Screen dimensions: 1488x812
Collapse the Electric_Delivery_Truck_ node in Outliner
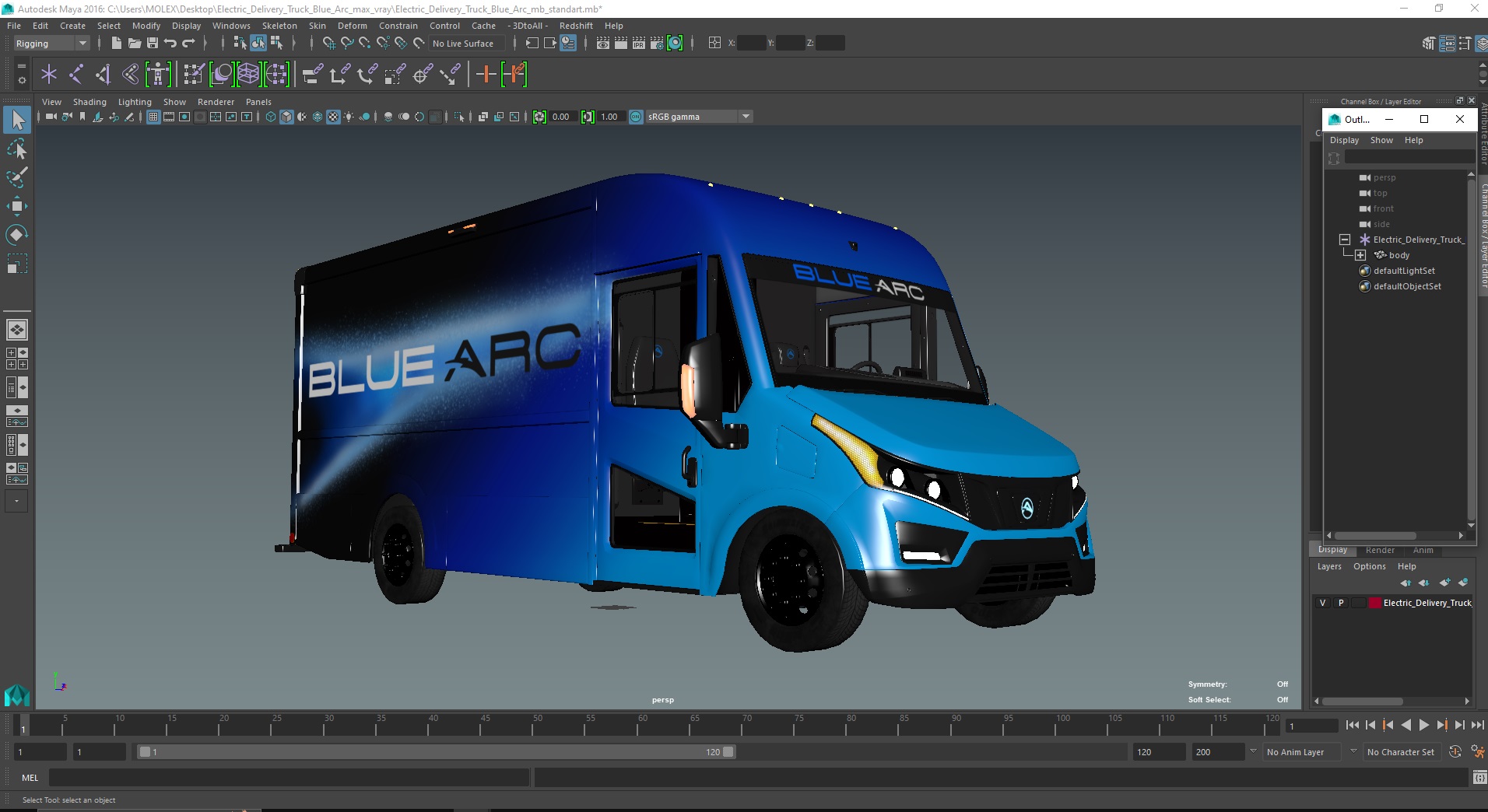(x=1344, y=240)
